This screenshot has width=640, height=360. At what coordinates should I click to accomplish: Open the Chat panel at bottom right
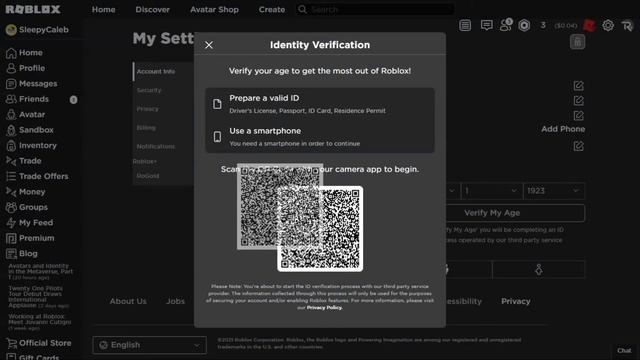point(624,350)
